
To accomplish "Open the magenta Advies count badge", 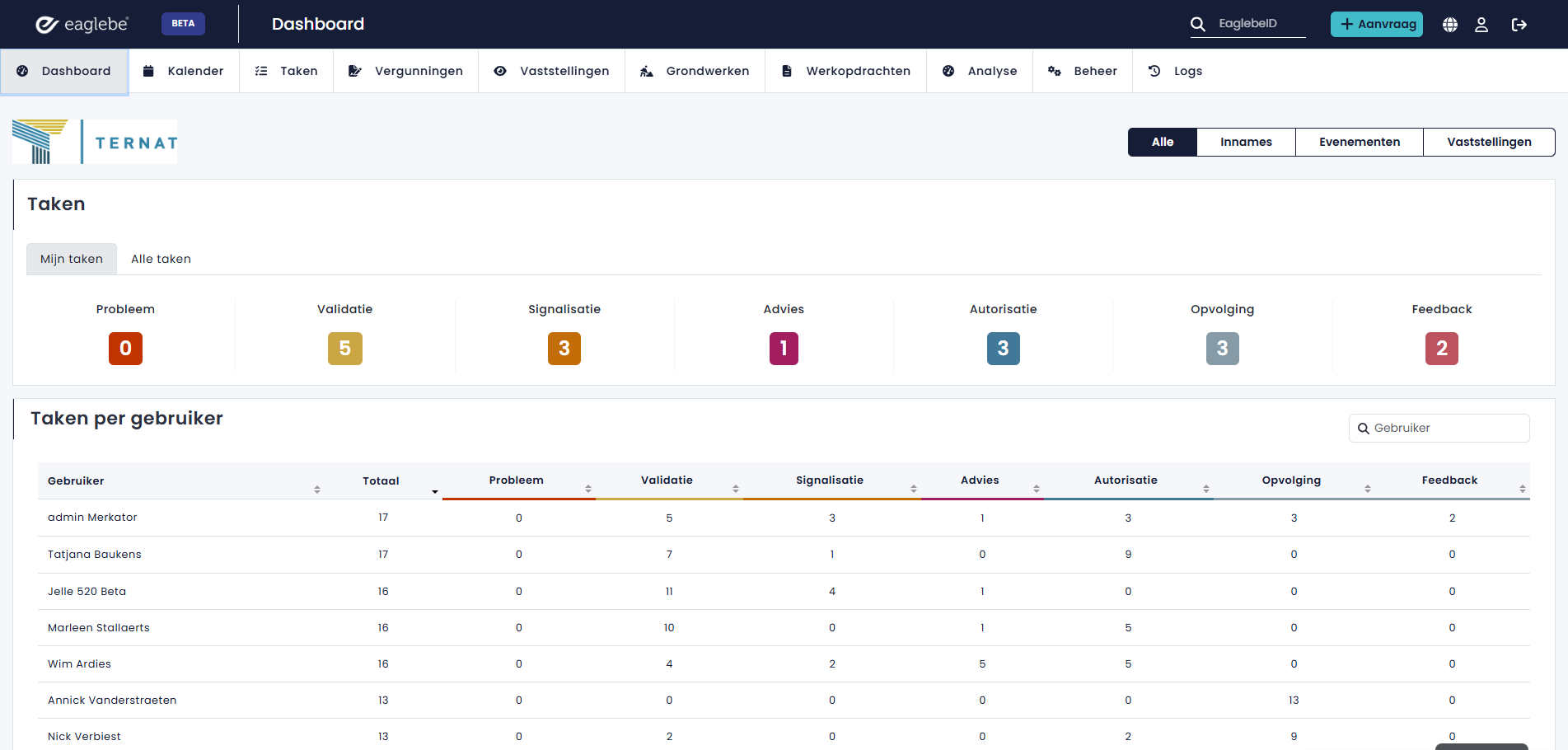I will pos(784,349).
